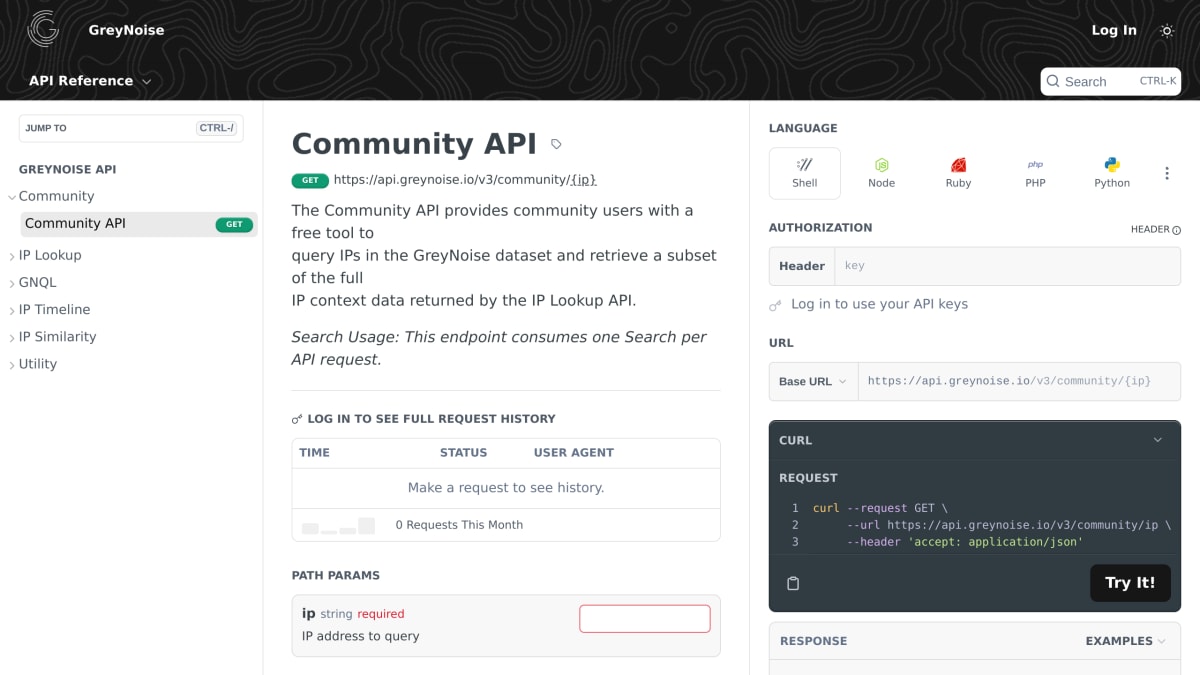Click the GET badge beside the endpoint URL
1200x675 pixels.
(x=310, y=181)
